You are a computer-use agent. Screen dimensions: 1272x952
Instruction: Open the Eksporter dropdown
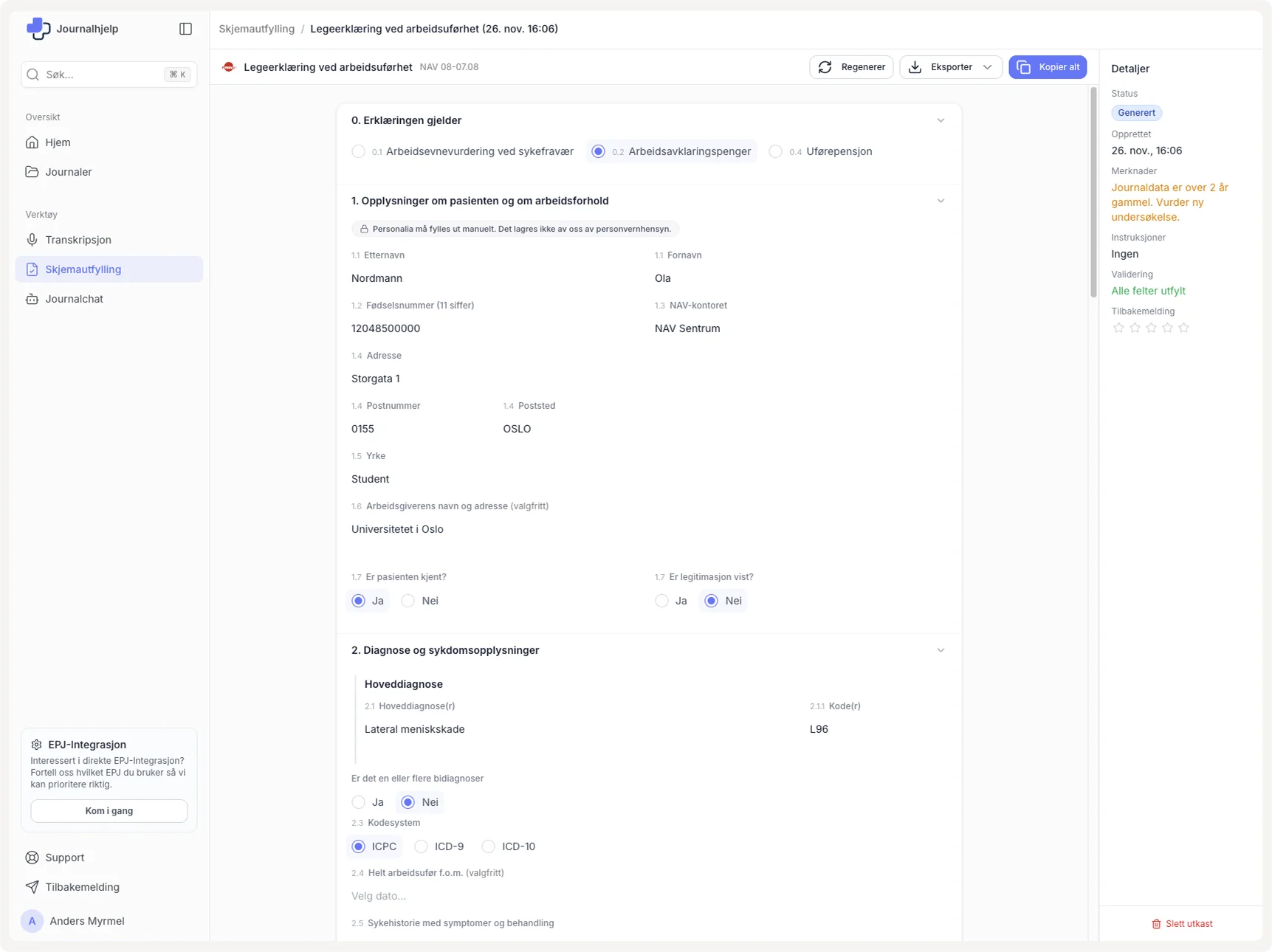[x=950, y=67]
